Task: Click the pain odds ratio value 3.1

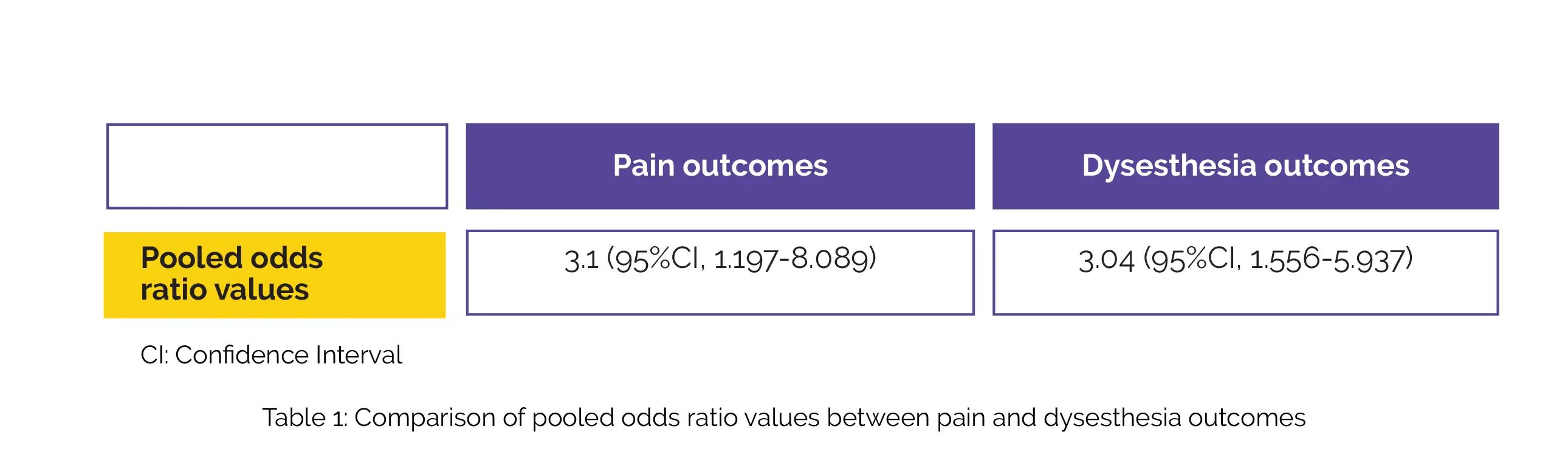Action: (x=581, y=260)
